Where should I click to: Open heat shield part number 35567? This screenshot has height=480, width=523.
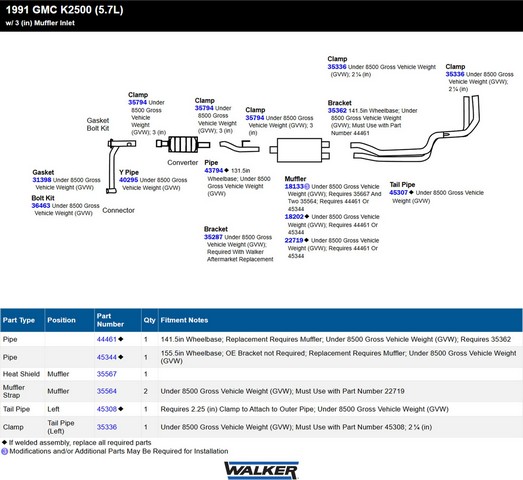point(107,374)
